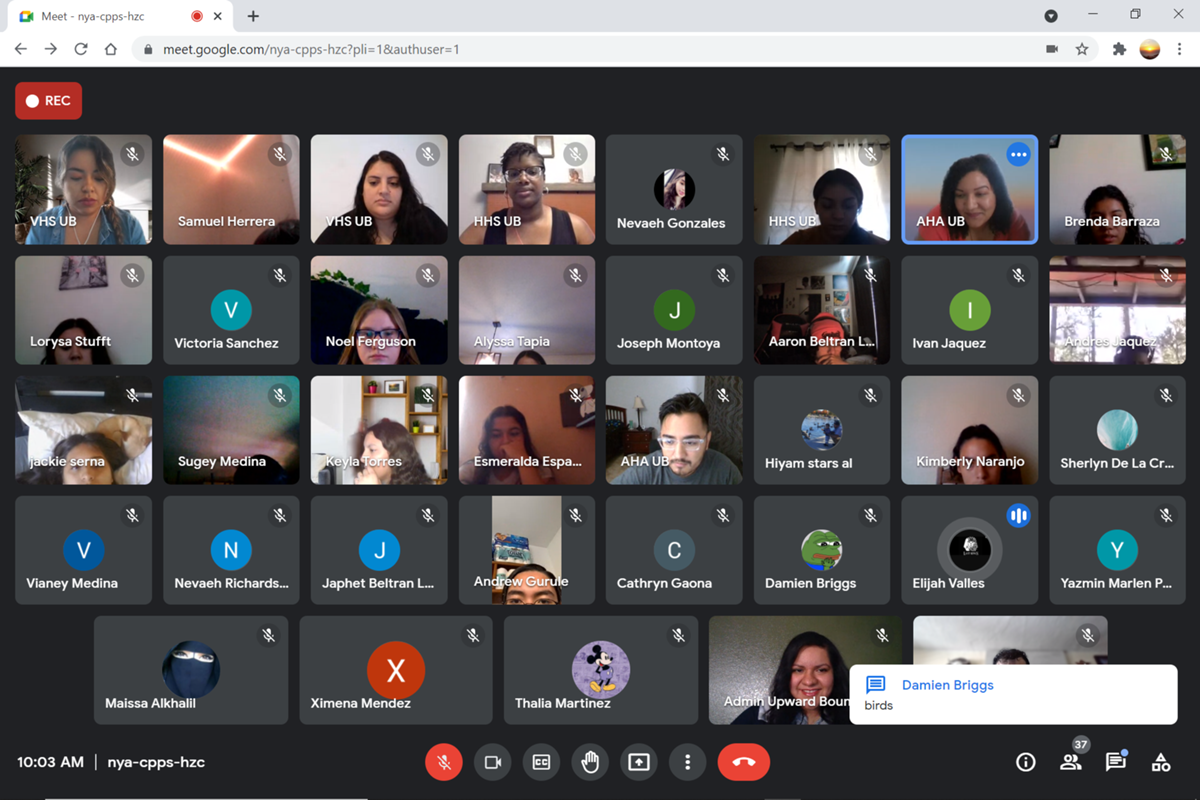This screenshot has width=1200, height=800.
Task: Expand the round dropdown arrow on the tab strip
Action: tap(1051, 16)
